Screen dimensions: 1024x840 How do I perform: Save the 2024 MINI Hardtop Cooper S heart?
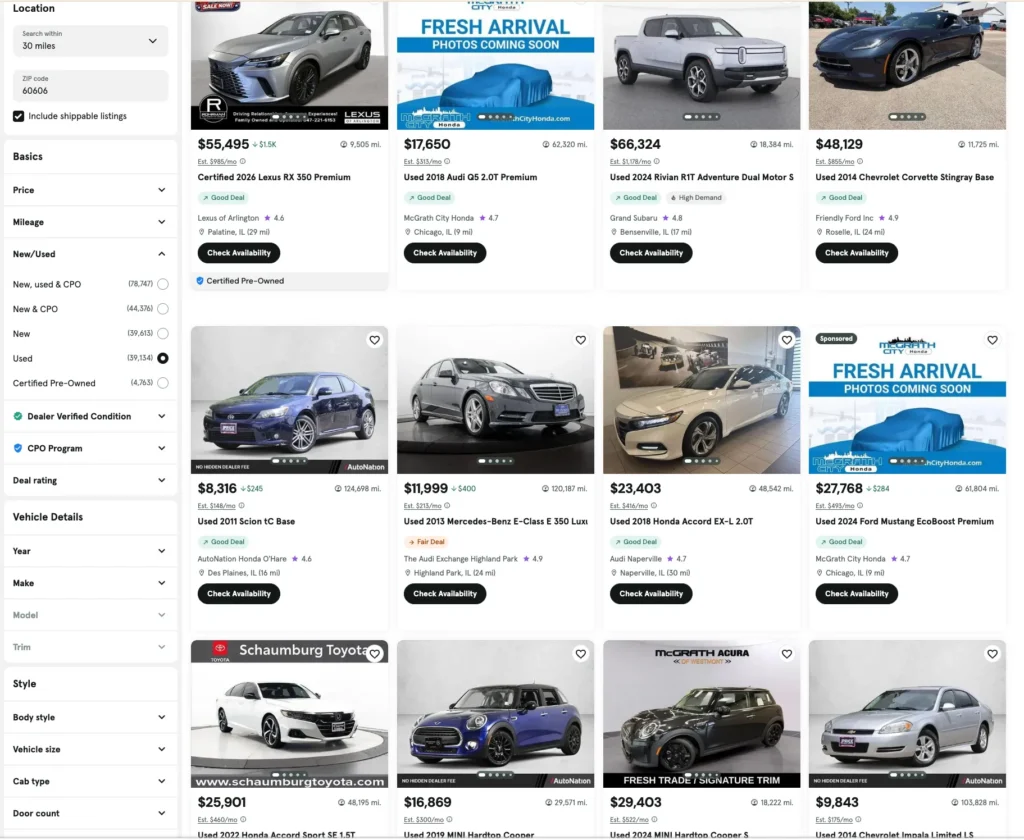pos(787,654)
